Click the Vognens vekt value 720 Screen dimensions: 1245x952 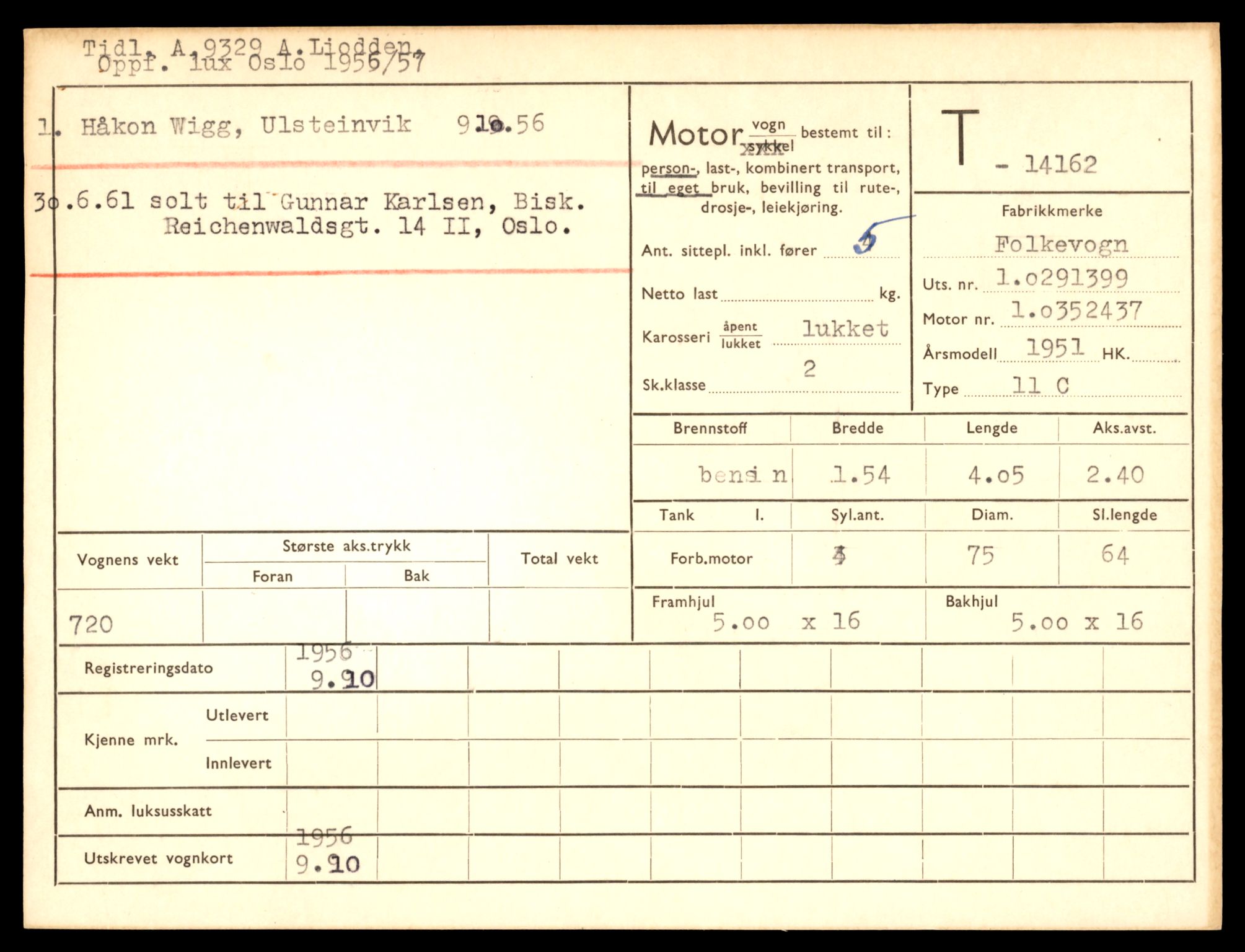91,624
